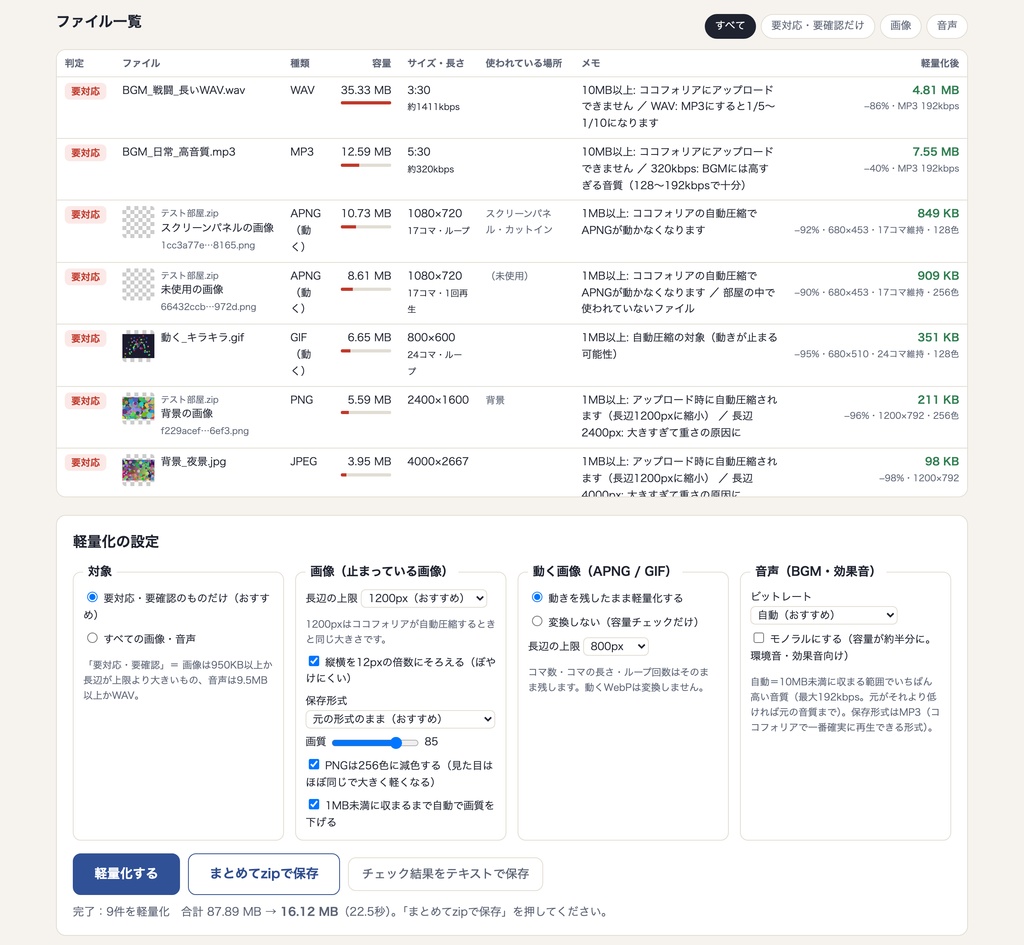Image resolution: width=1024 pixels, height=945 pixels.
Task: Click スクリーンパネルの画像 file label
Action: point(217,228)
